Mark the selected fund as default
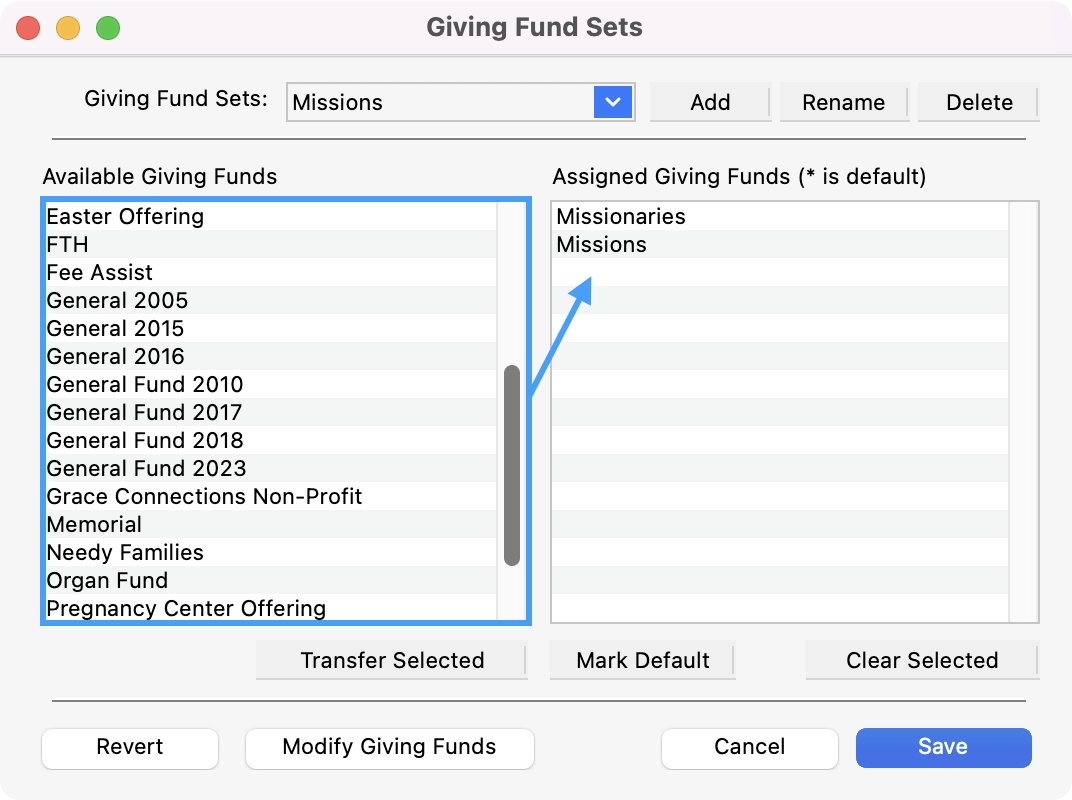This screenshot has height=800, width=1072. point(643,660)
